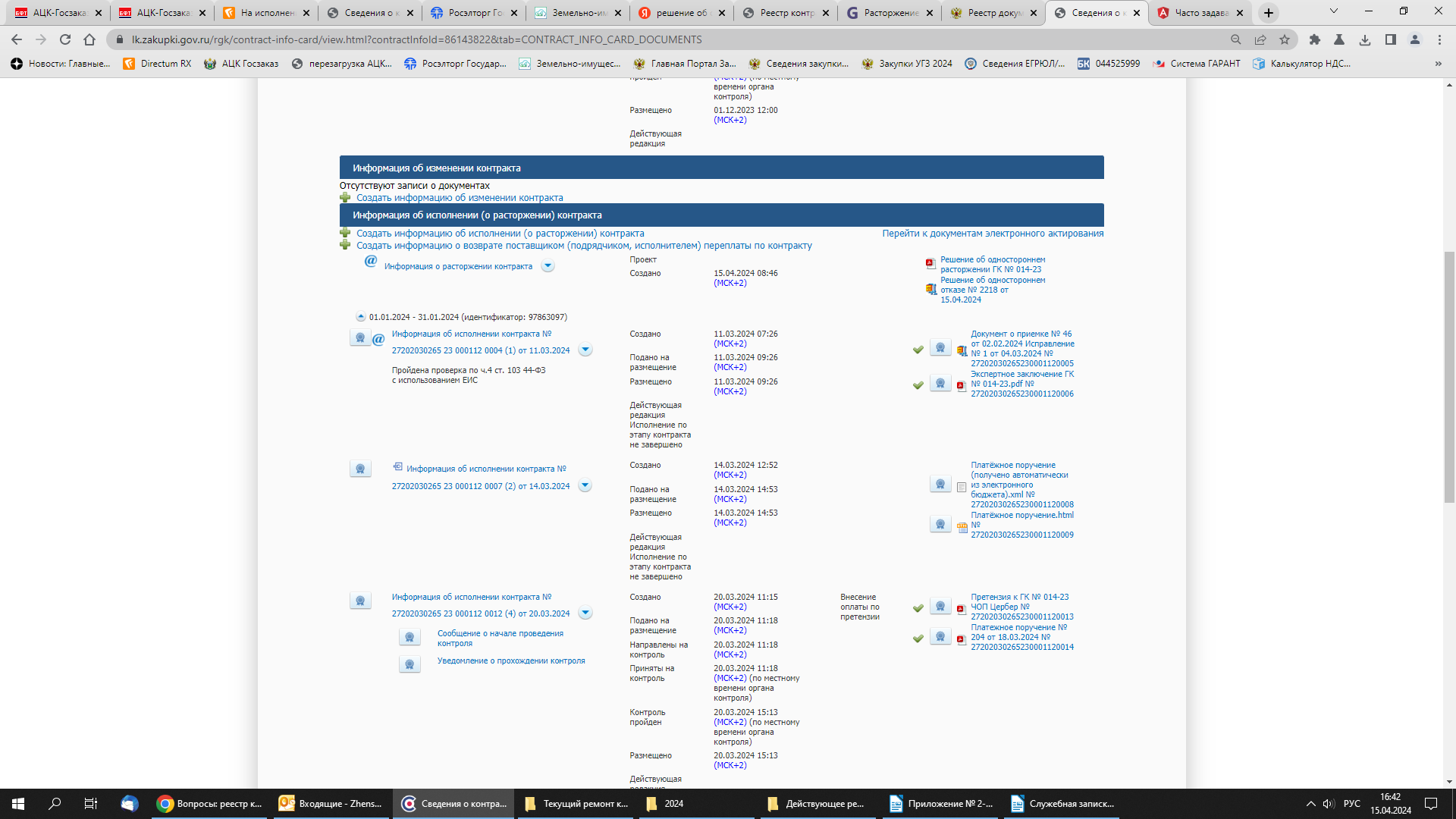Click signature icon beside Экспертное заключение PDF

coord(940,384)
